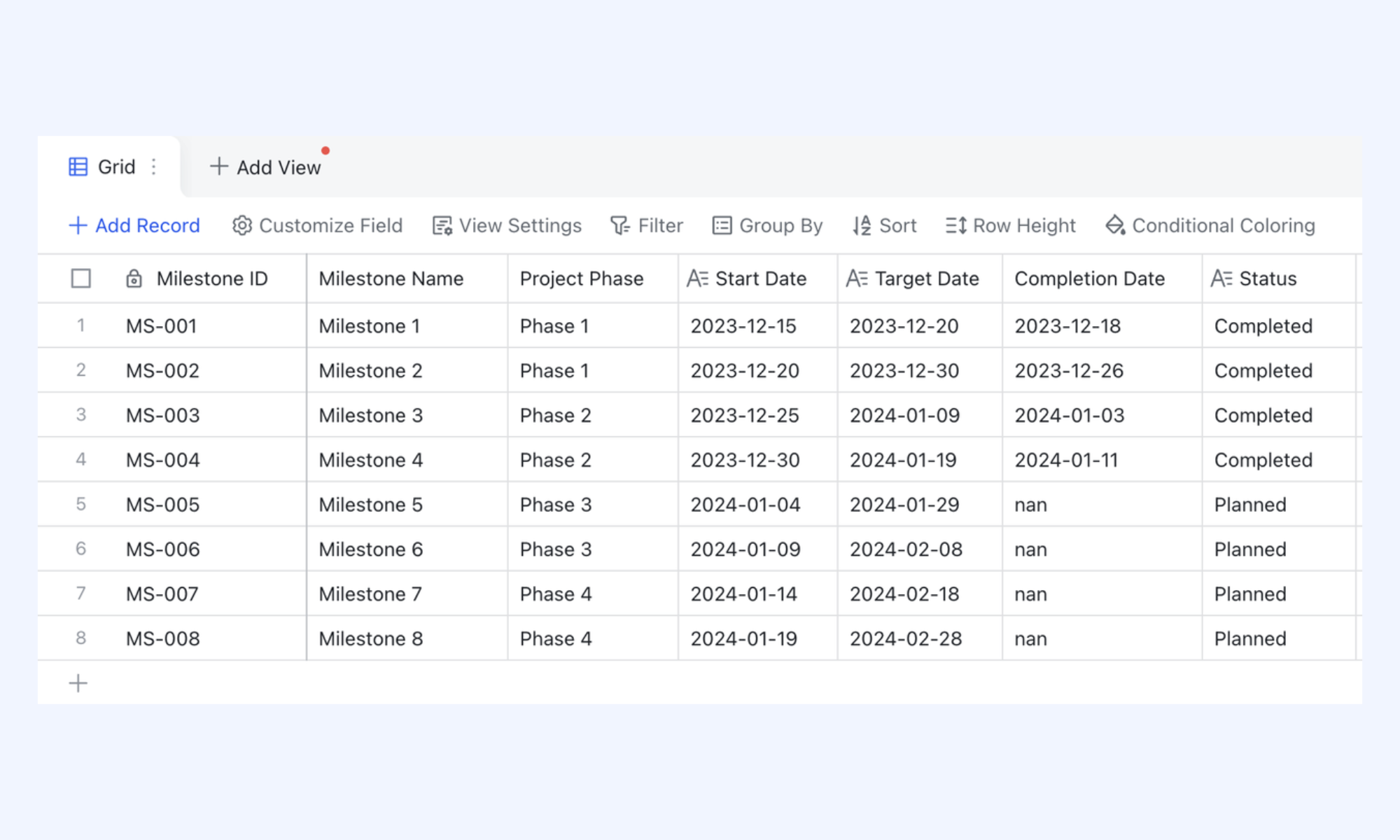Viewport: 1400px width, 840px height.
Task: Select the MS-004 cell
Action: point(212,460)
